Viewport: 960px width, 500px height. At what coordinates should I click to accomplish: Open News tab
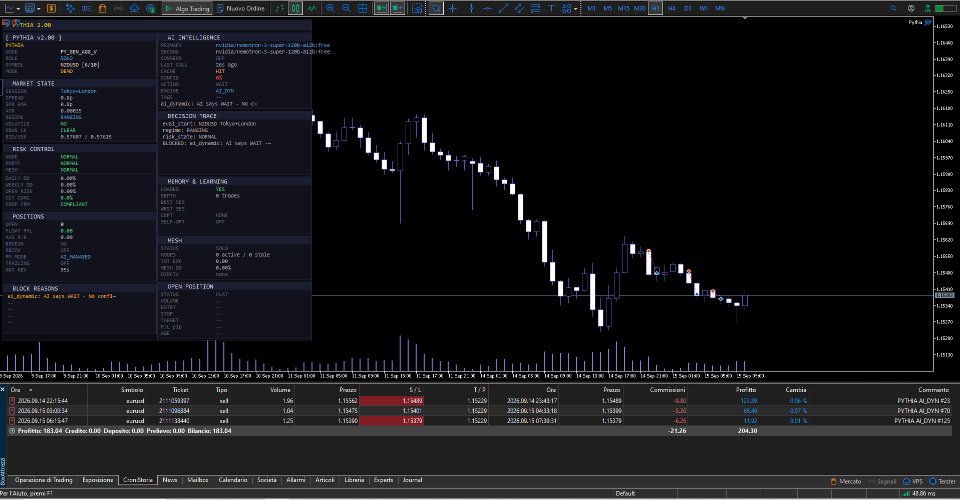click(x=170, y=480)
